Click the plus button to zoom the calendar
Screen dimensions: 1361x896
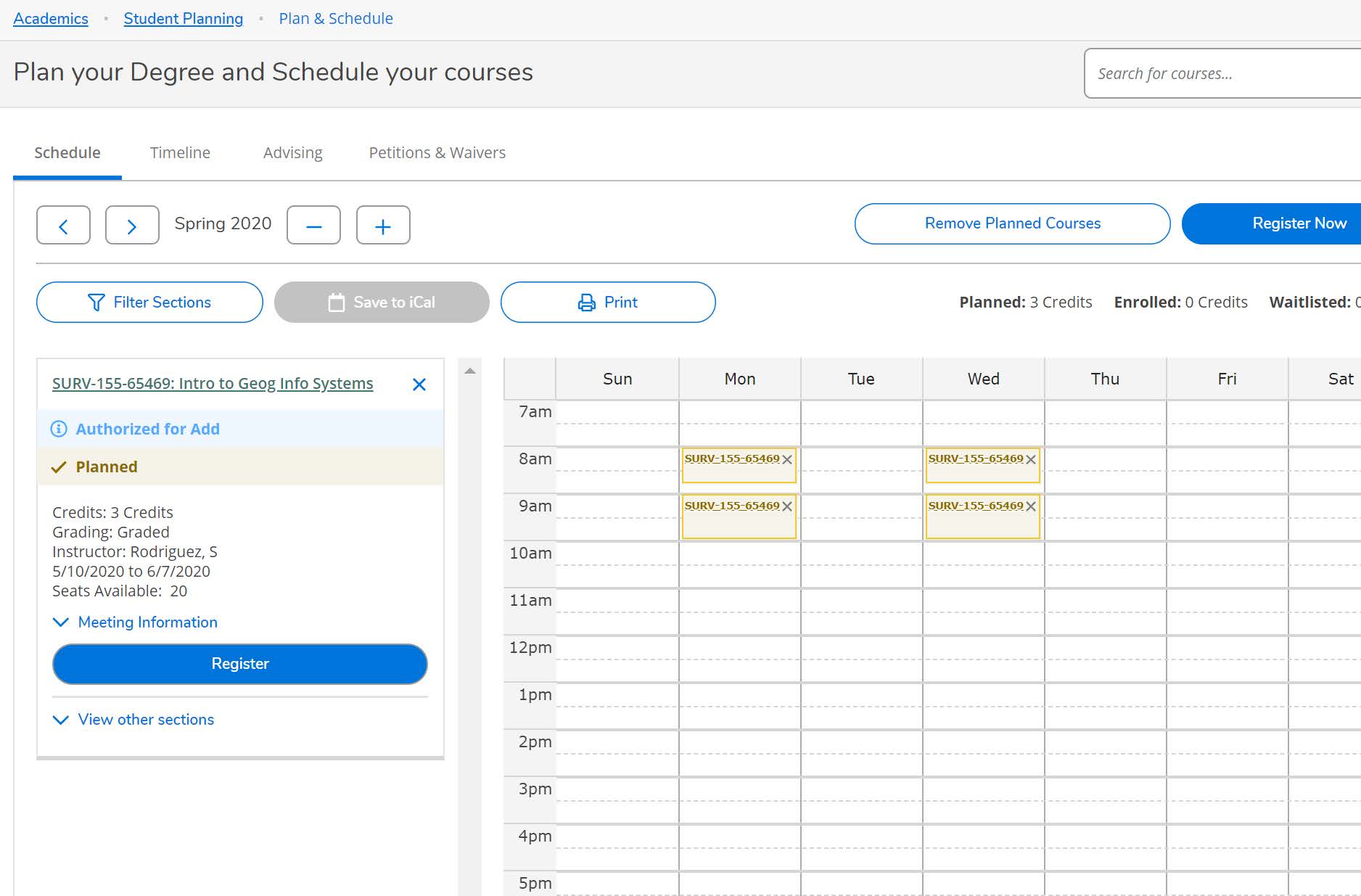pos(382,225)
